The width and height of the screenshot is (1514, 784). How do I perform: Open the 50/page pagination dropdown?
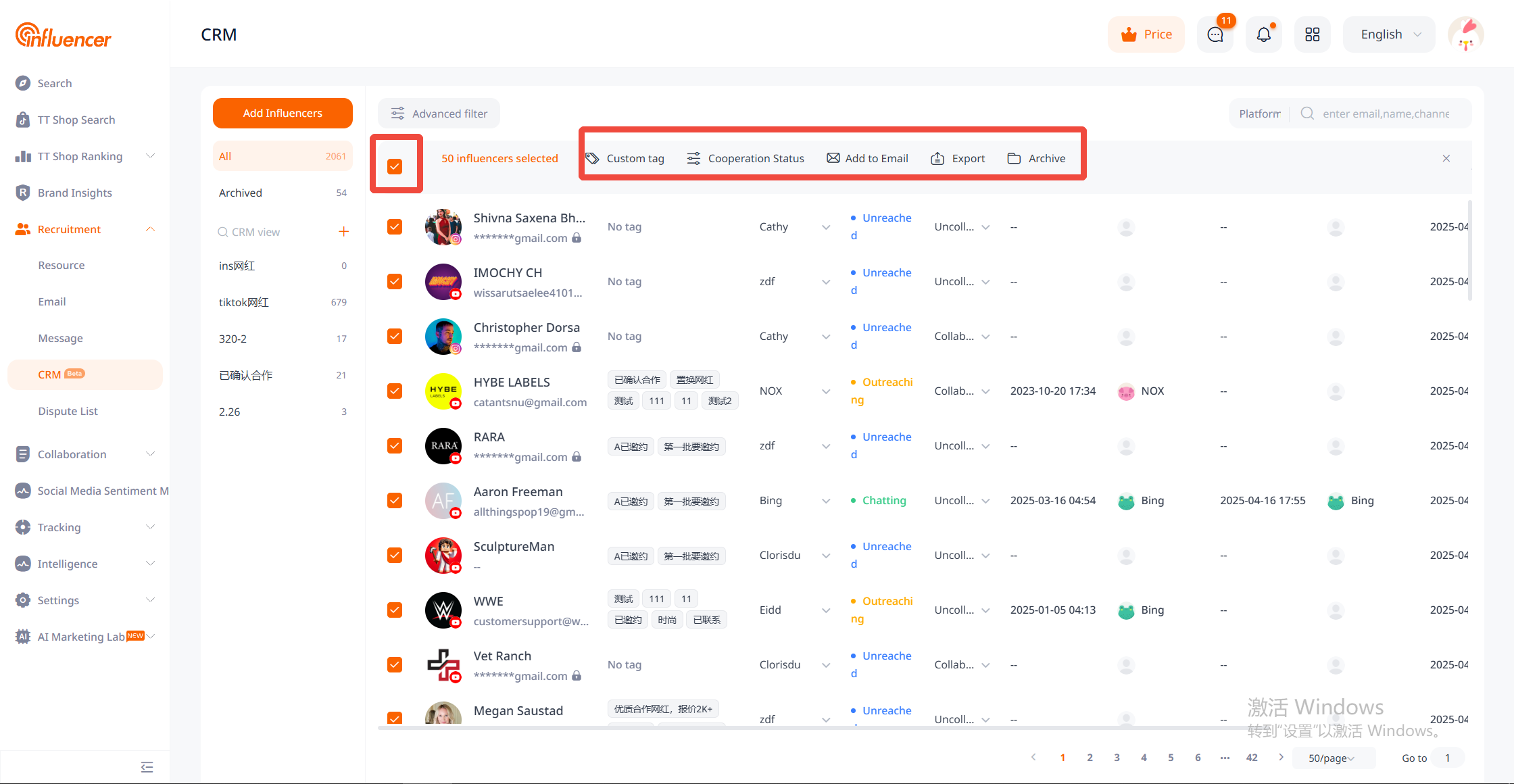1332,758
